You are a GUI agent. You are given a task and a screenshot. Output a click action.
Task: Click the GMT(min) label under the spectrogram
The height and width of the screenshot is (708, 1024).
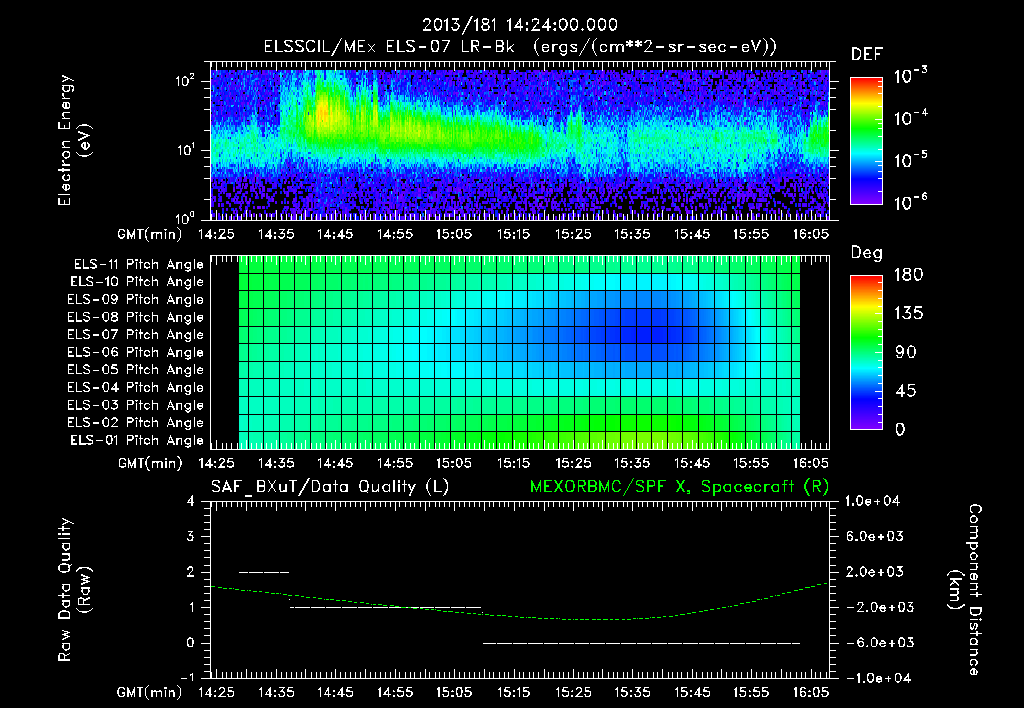point(149,234)
